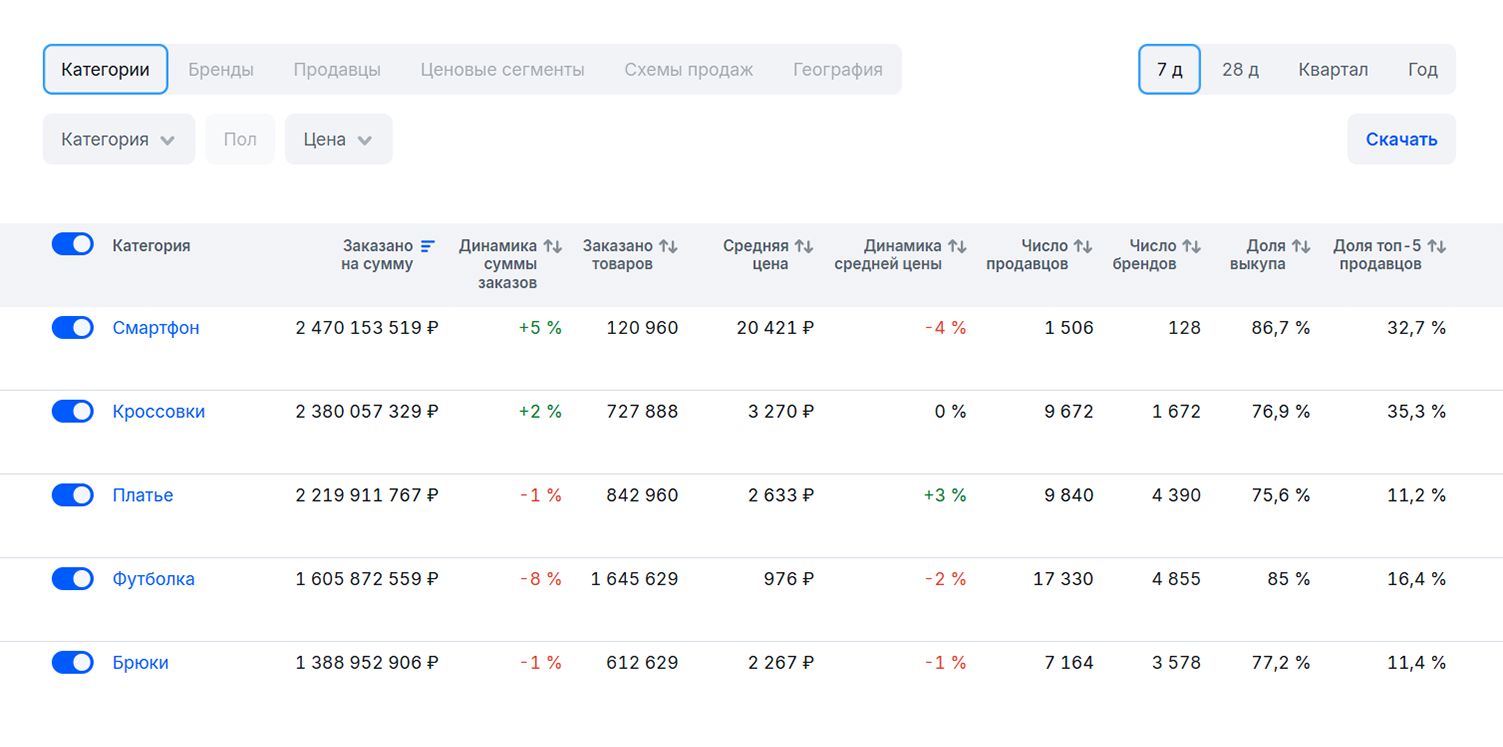Screen dimensions: 1503x747
Task: Click the Скачать button
Action: [1402, 139]
